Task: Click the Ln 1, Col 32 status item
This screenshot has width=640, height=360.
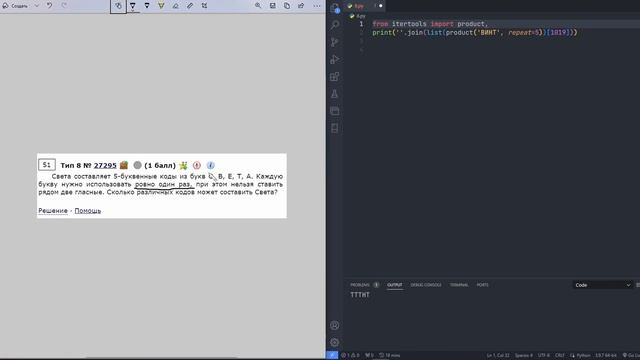Action: click(x=498, y=356)
